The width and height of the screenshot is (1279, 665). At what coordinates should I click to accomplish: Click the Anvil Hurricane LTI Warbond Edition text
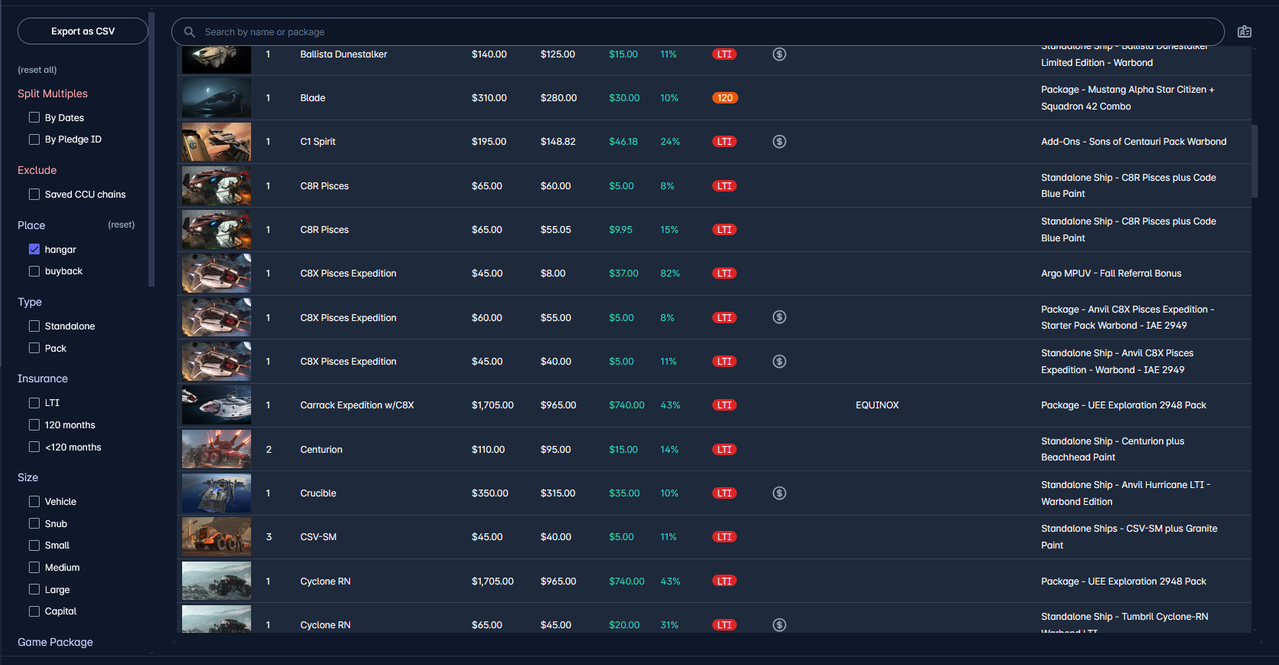1125,493
